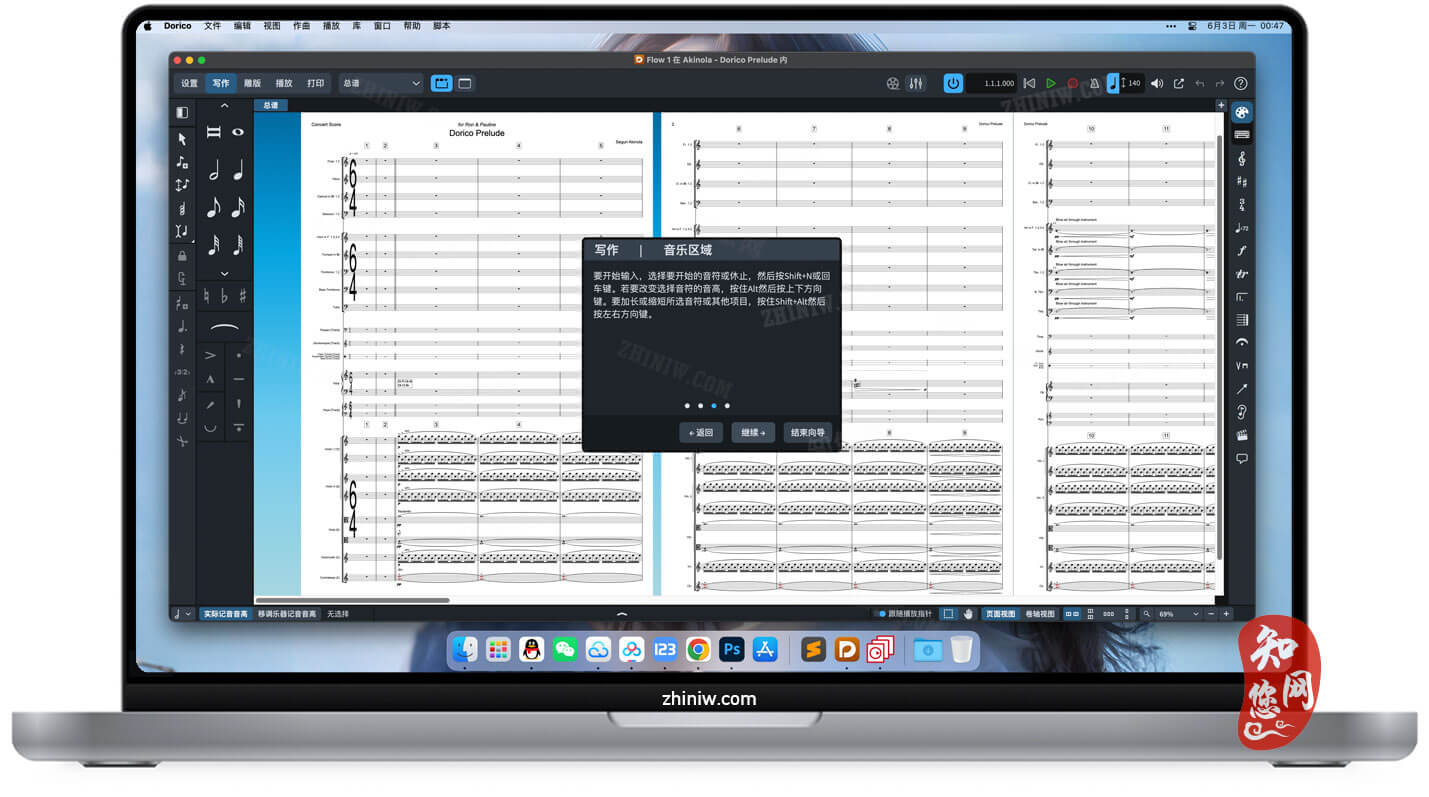Open the 编辑 menu in menu bar

tap(242, 26)
